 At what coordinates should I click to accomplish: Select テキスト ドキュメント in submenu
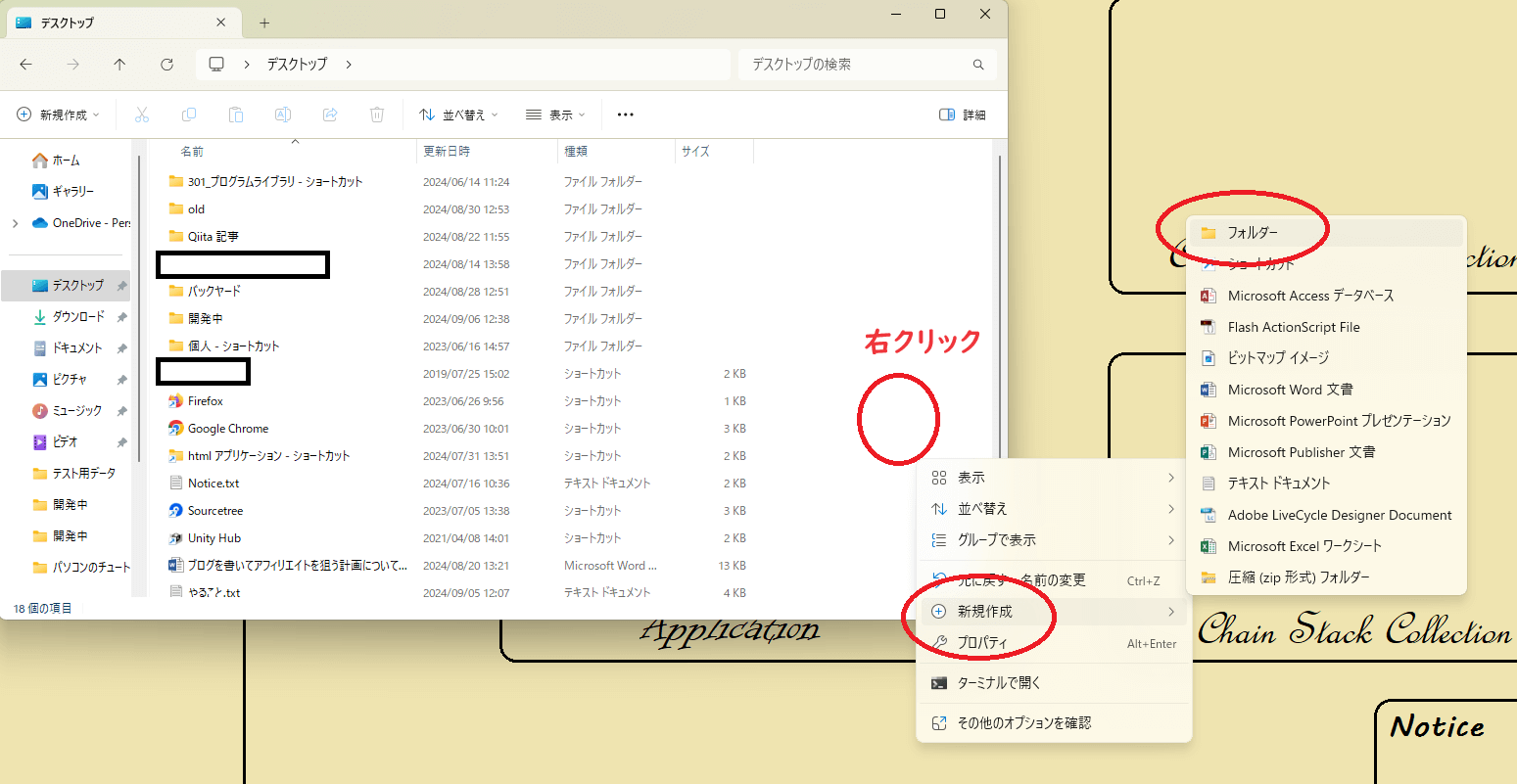(1326, 484)
